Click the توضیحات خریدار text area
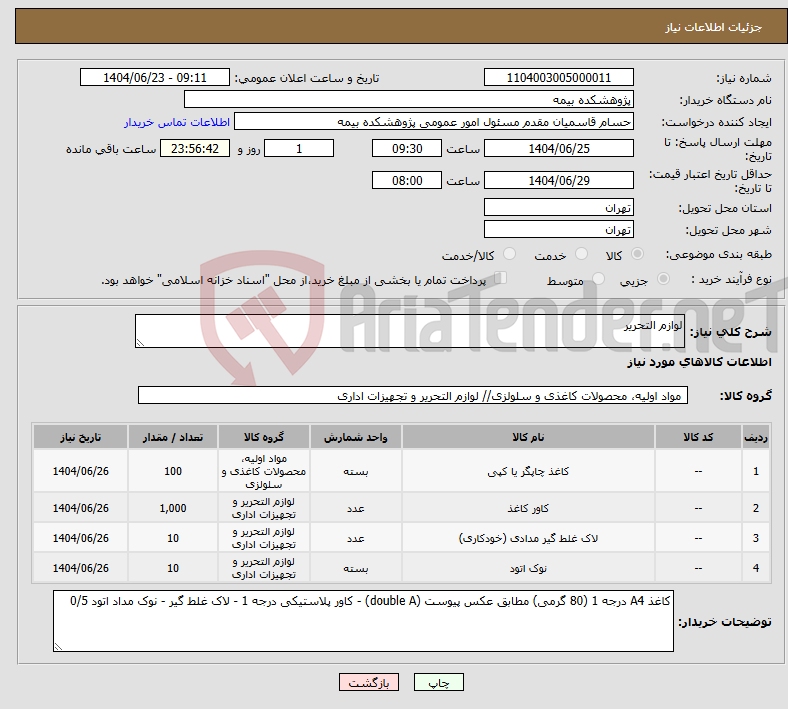 click(x=363, y=621)
